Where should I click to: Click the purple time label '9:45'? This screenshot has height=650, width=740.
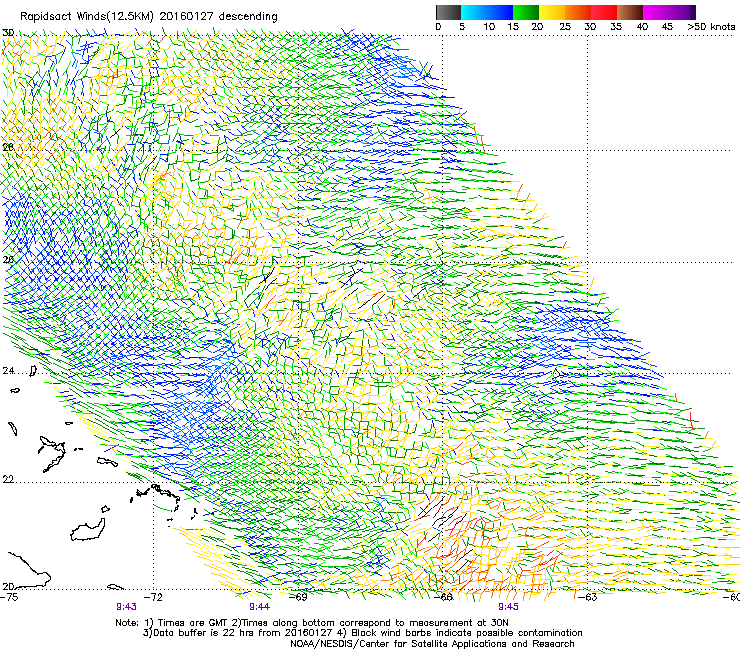[x=508, y=607]
